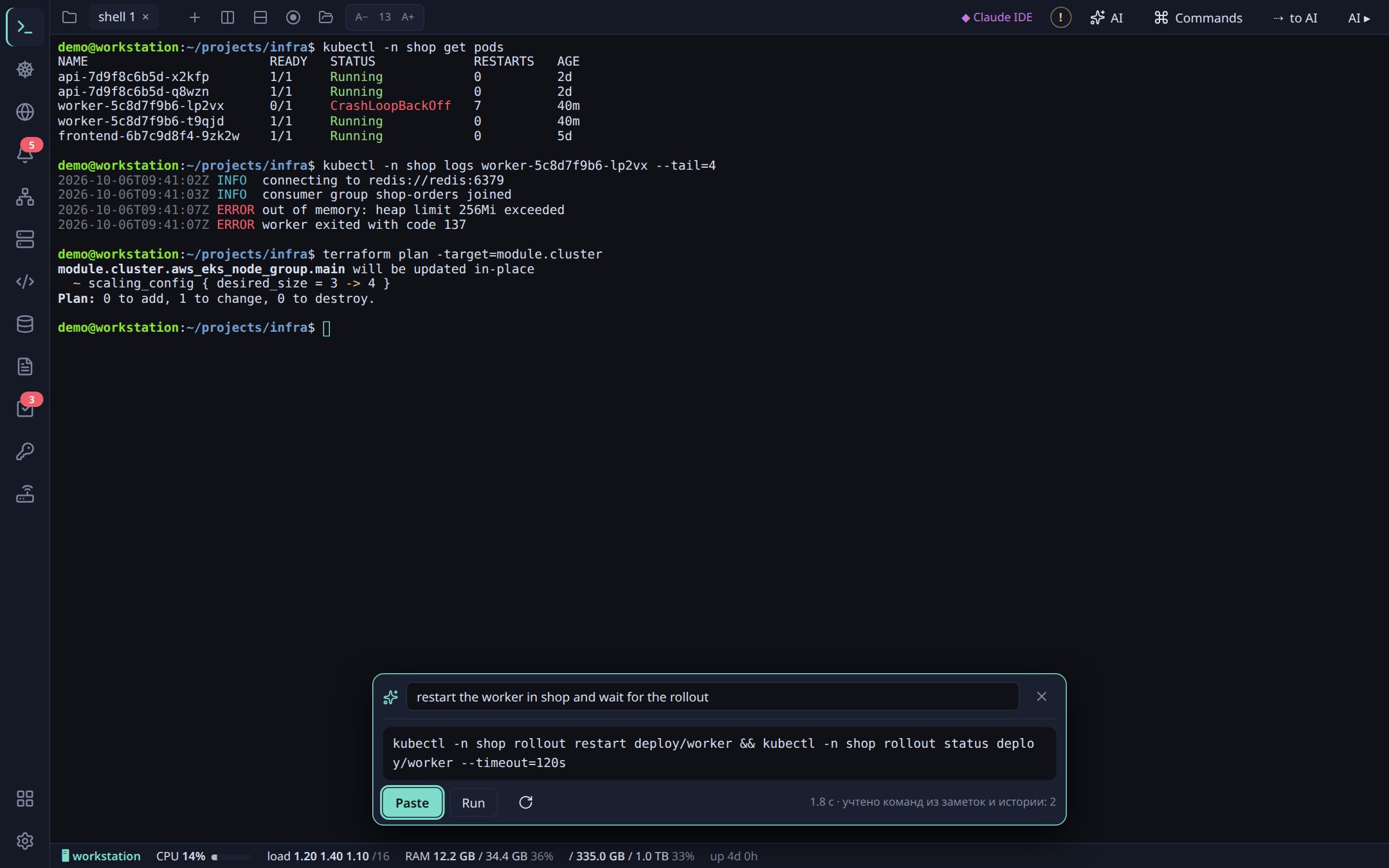Open notifications bell with badge 5
This screenshot has height=868, width=1389.
(25, 154)
